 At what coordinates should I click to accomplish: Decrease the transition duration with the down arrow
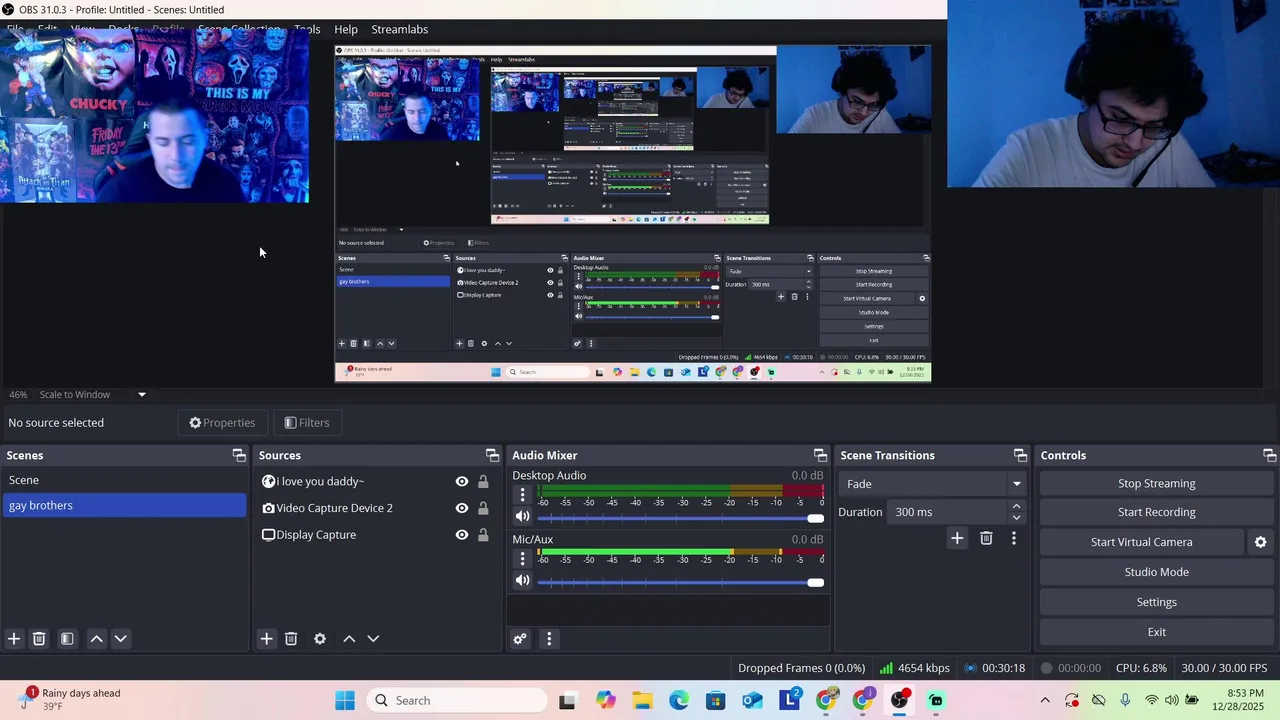coord(1016,517)
